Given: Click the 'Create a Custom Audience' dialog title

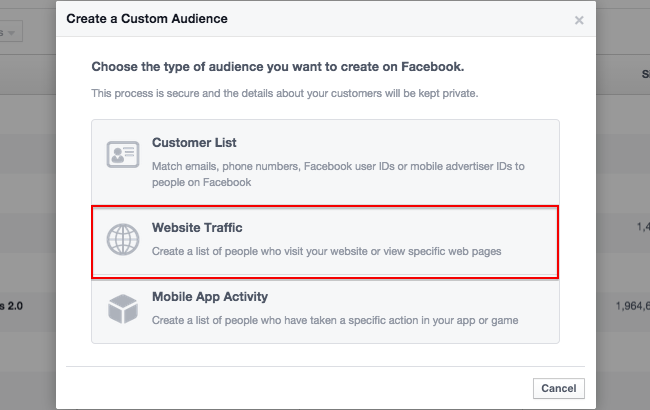Looking at the screenshot, I should click(147, 19).
